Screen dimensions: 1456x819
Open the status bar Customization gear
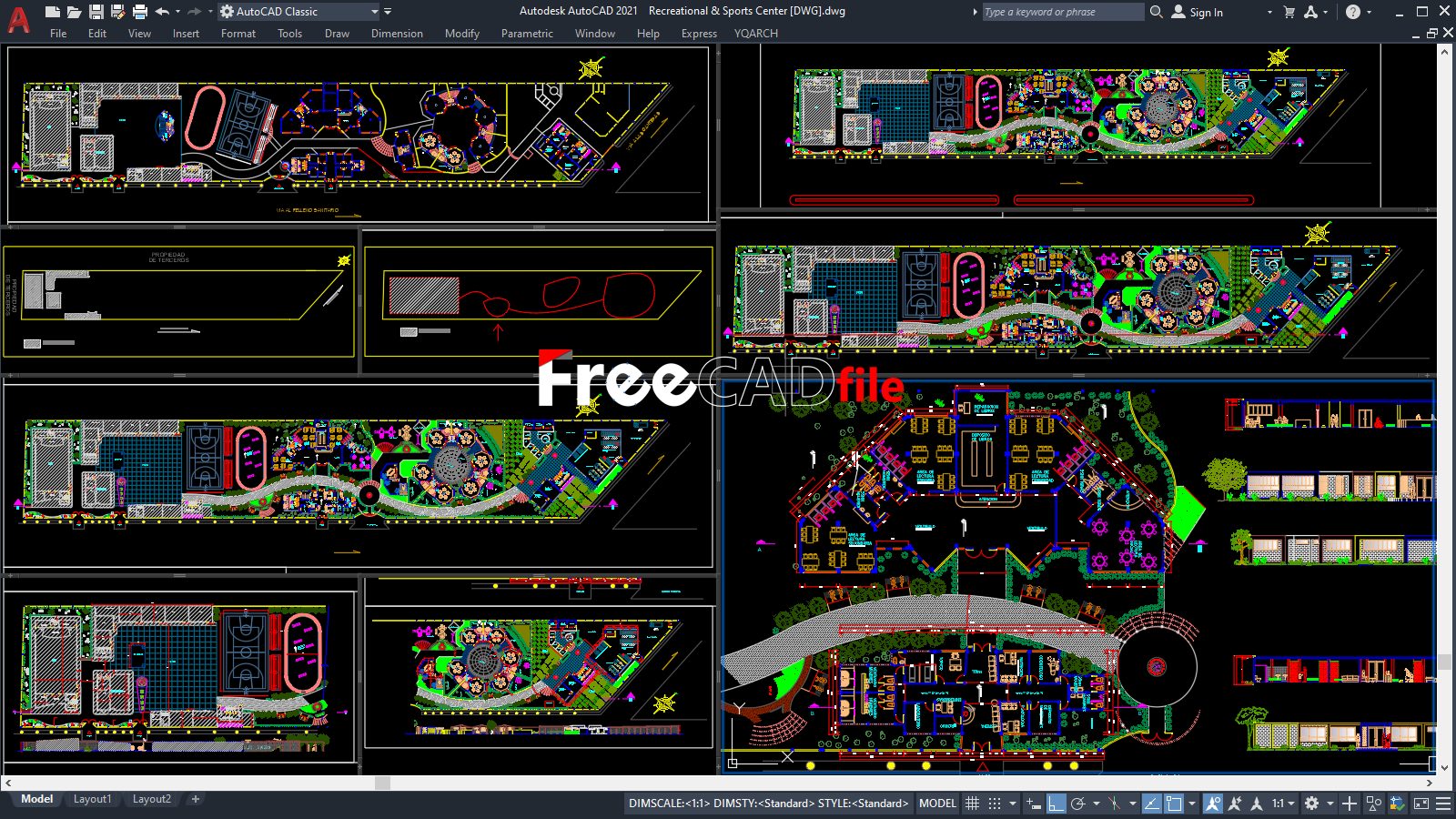(1310, 804)
